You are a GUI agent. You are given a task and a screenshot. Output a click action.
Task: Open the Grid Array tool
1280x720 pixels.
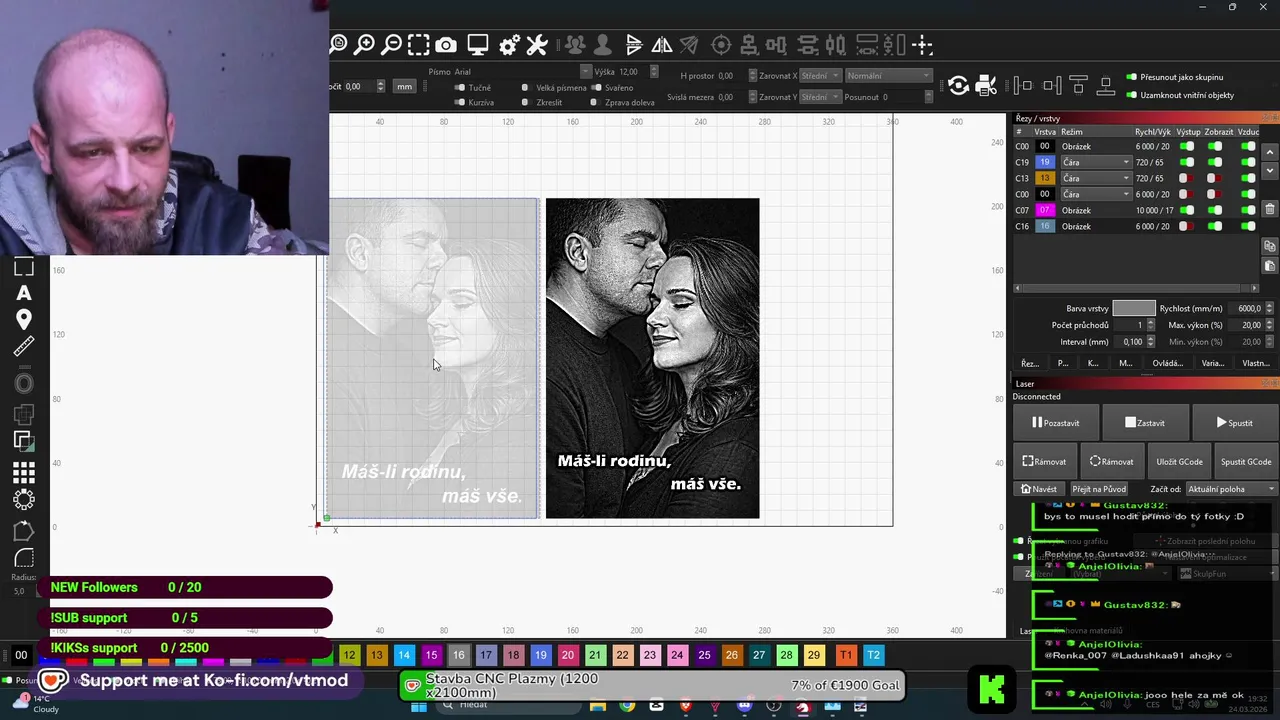(24, 472)
